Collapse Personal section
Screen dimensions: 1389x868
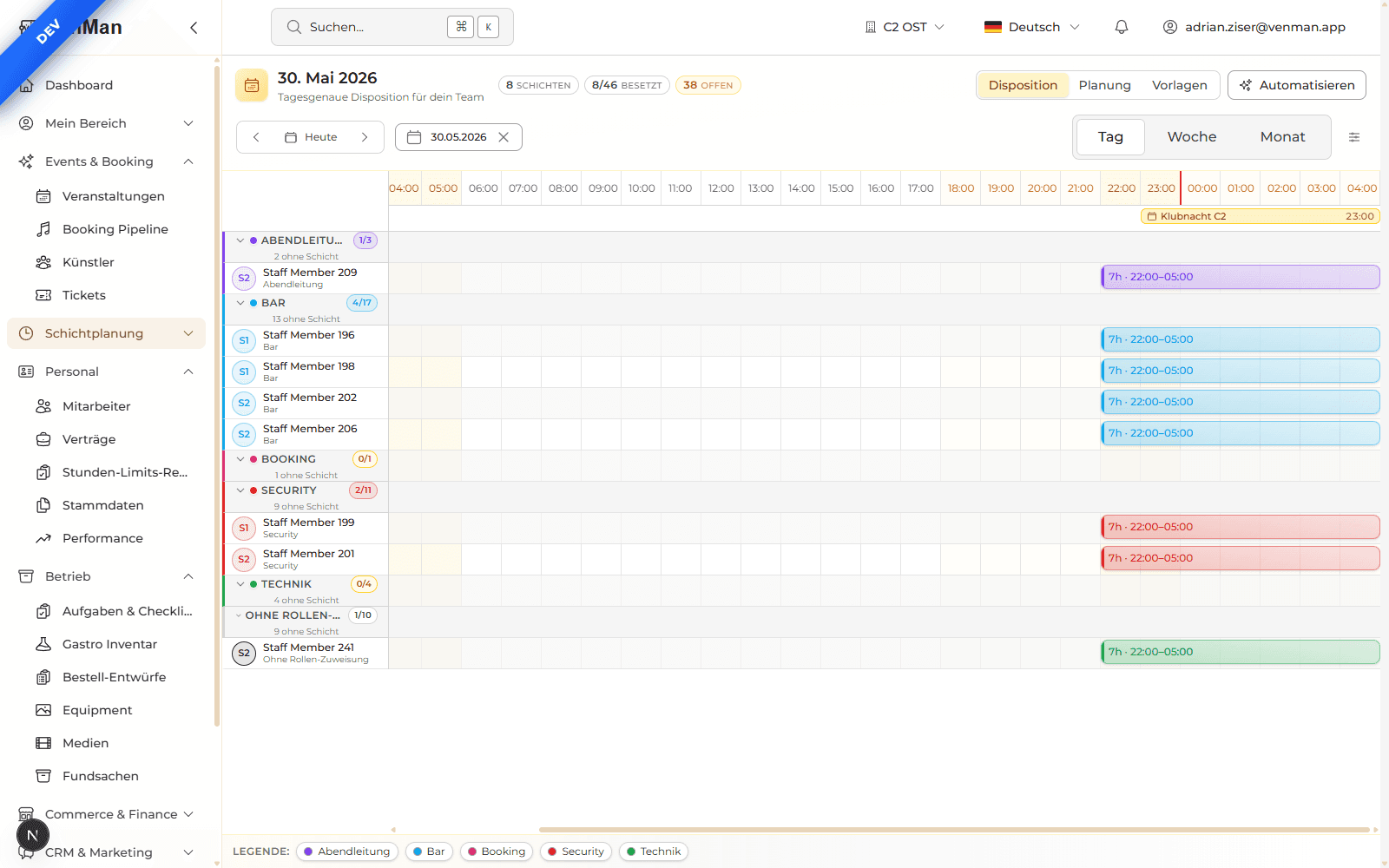point(106,372)
